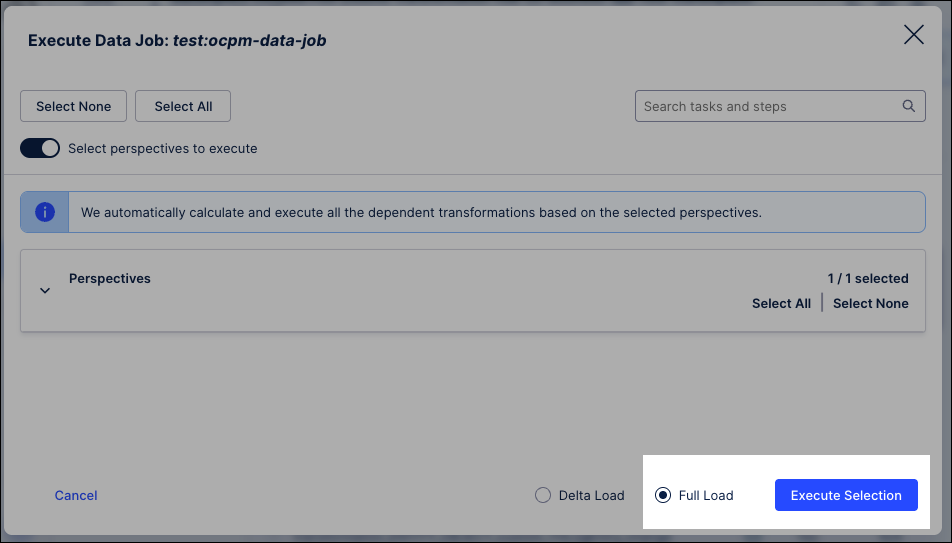Click the search magnifier icon
Screen dimensions: 952x543
tap(908, 106)
